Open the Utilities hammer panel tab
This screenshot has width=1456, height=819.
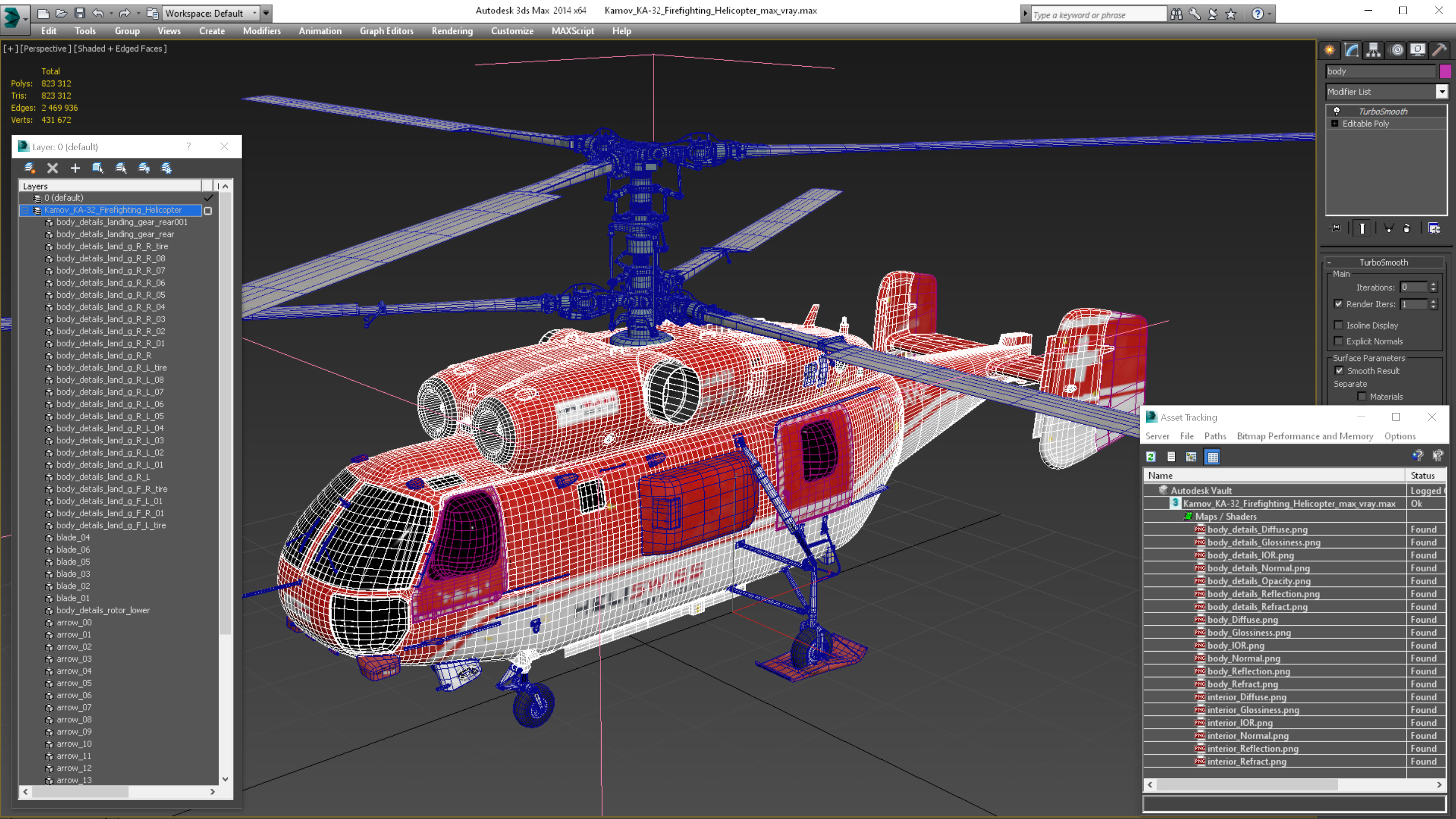coord(1440,51)
